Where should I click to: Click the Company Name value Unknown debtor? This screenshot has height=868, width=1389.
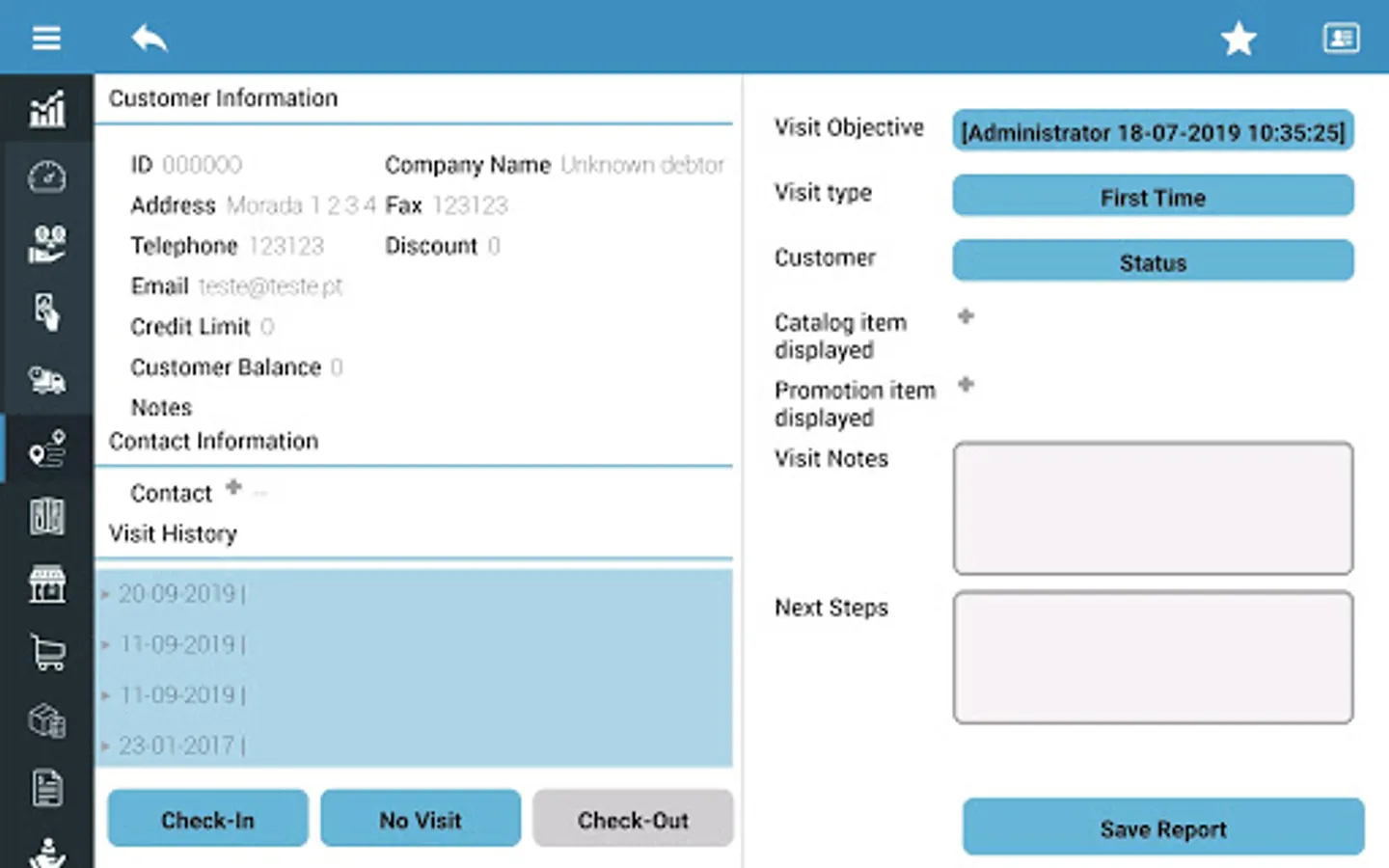point(642,165)
